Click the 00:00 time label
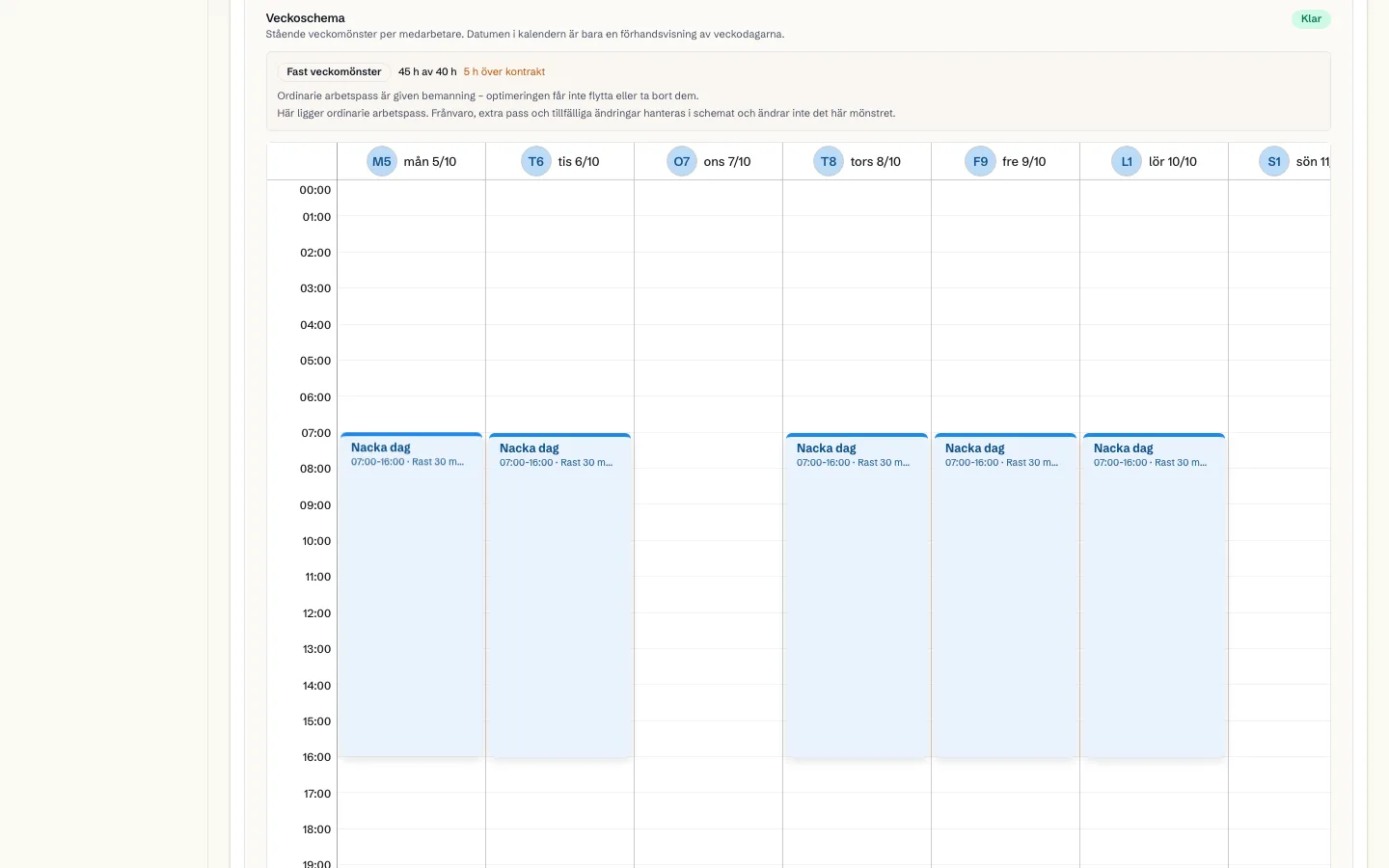Image resolution: width=1389 pixels, height=868 pixels. [x=315, y=190]
